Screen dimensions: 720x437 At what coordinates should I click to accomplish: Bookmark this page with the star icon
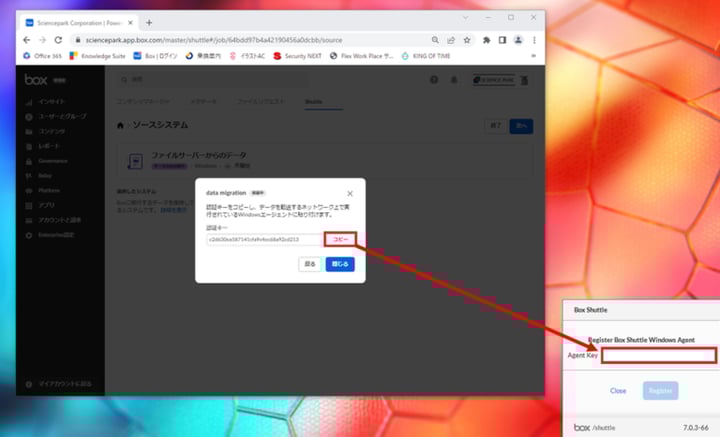468,39
